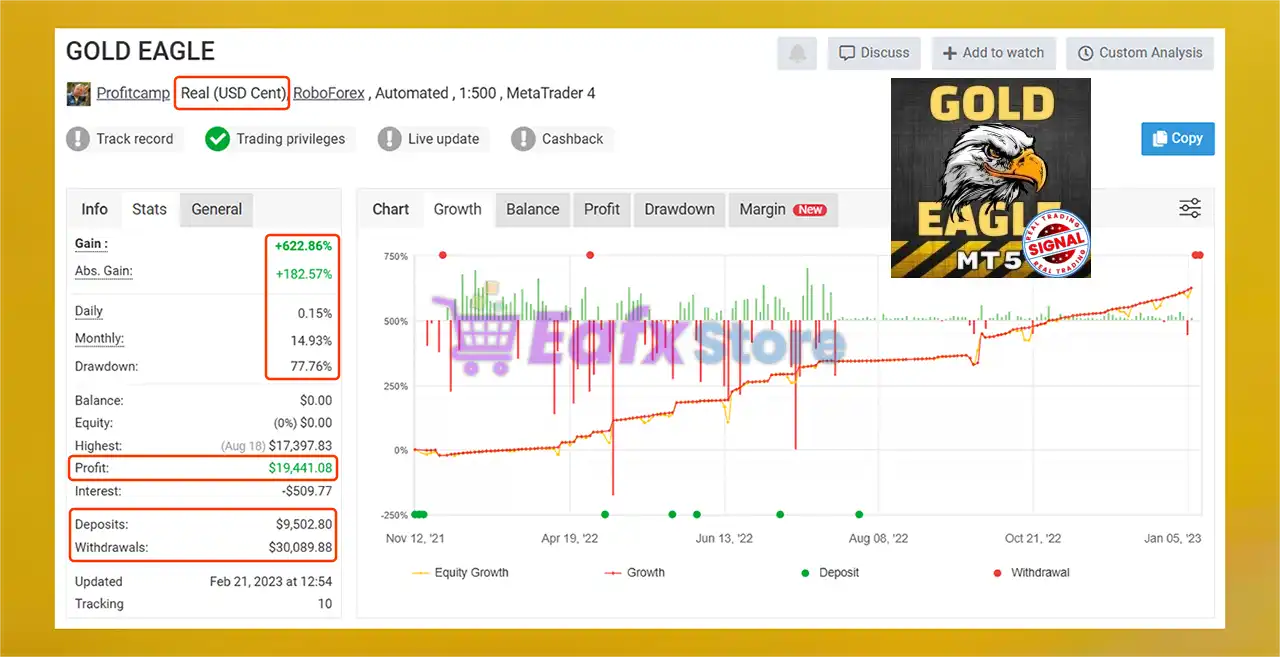Open the Discuss button
The width and height of the screenshot is (1280, 657).
pyautogui.click(x=874, y=53)
